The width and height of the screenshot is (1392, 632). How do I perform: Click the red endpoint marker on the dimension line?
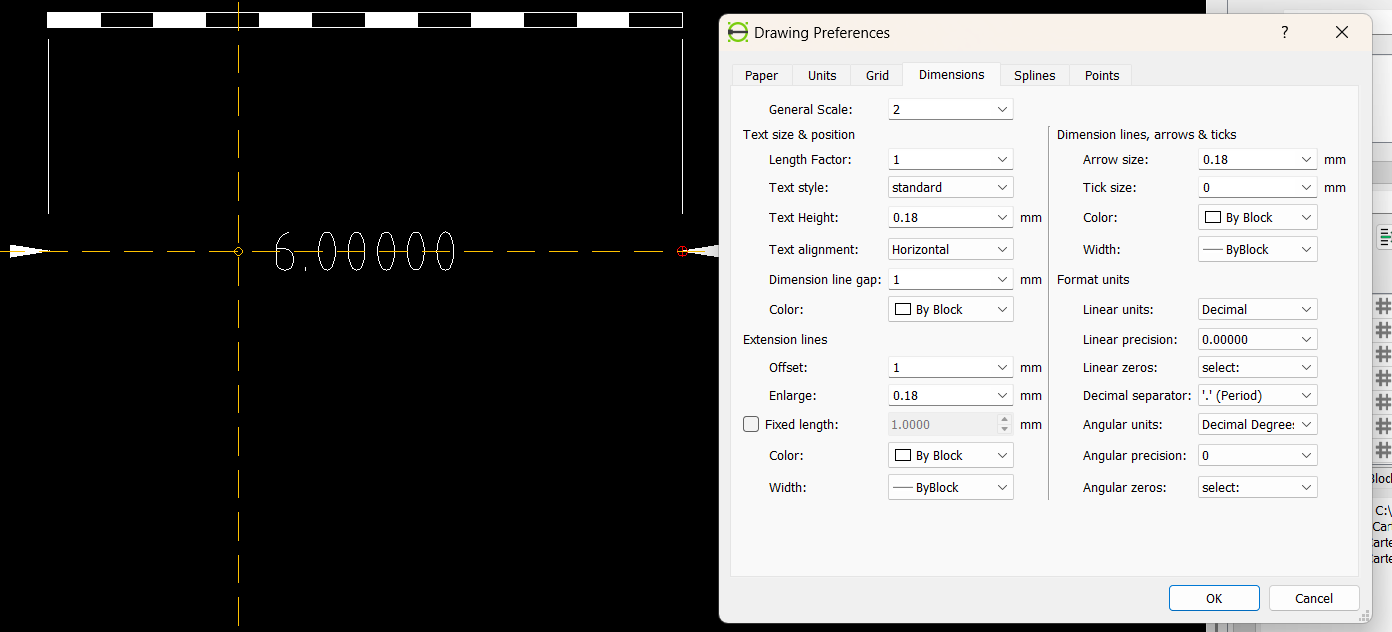pyautogui.click(x=682, y=251)
